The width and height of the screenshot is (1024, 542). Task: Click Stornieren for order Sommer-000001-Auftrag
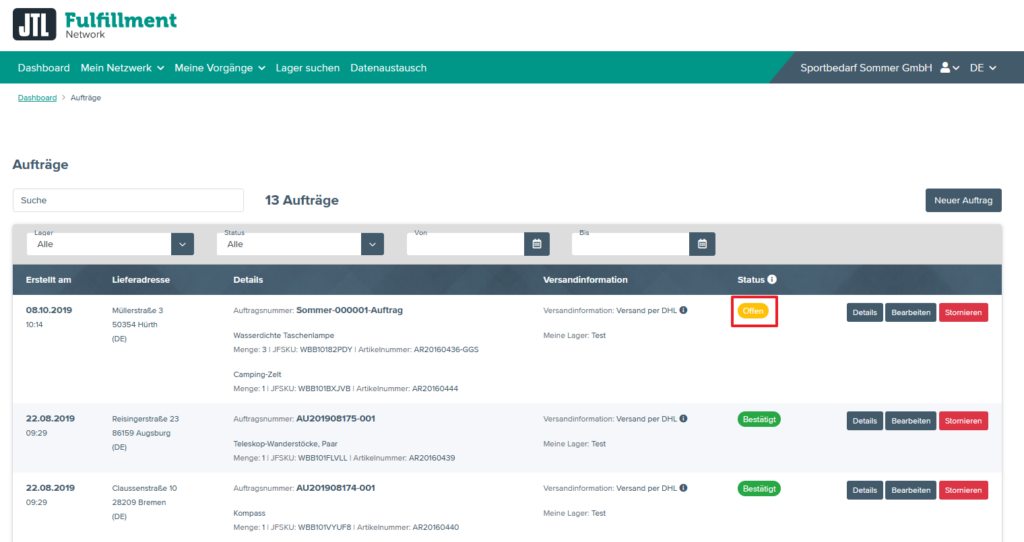coord(963,312)
